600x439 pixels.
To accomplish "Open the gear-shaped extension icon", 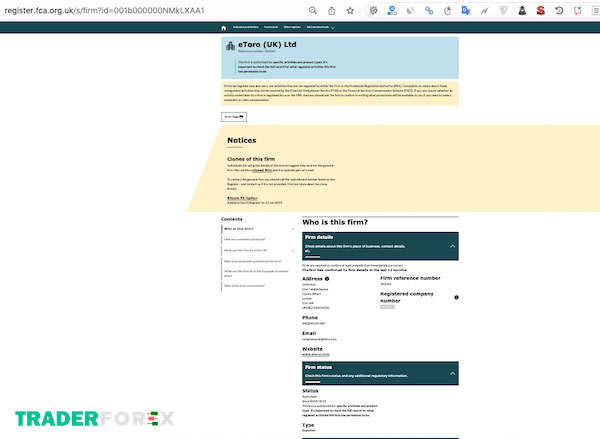I will pyautogui.click(x=373, y=11).
